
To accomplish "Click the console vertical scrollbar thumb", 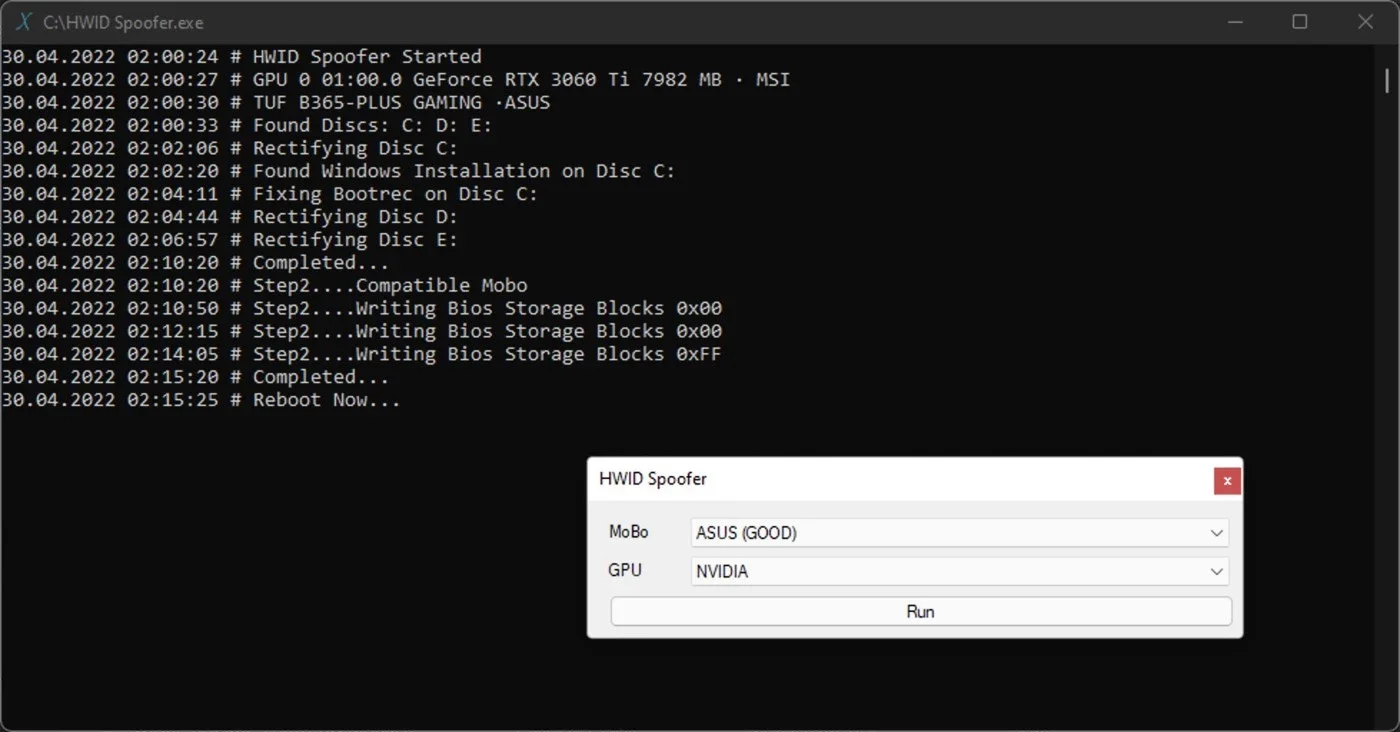I will [1386, 80].
